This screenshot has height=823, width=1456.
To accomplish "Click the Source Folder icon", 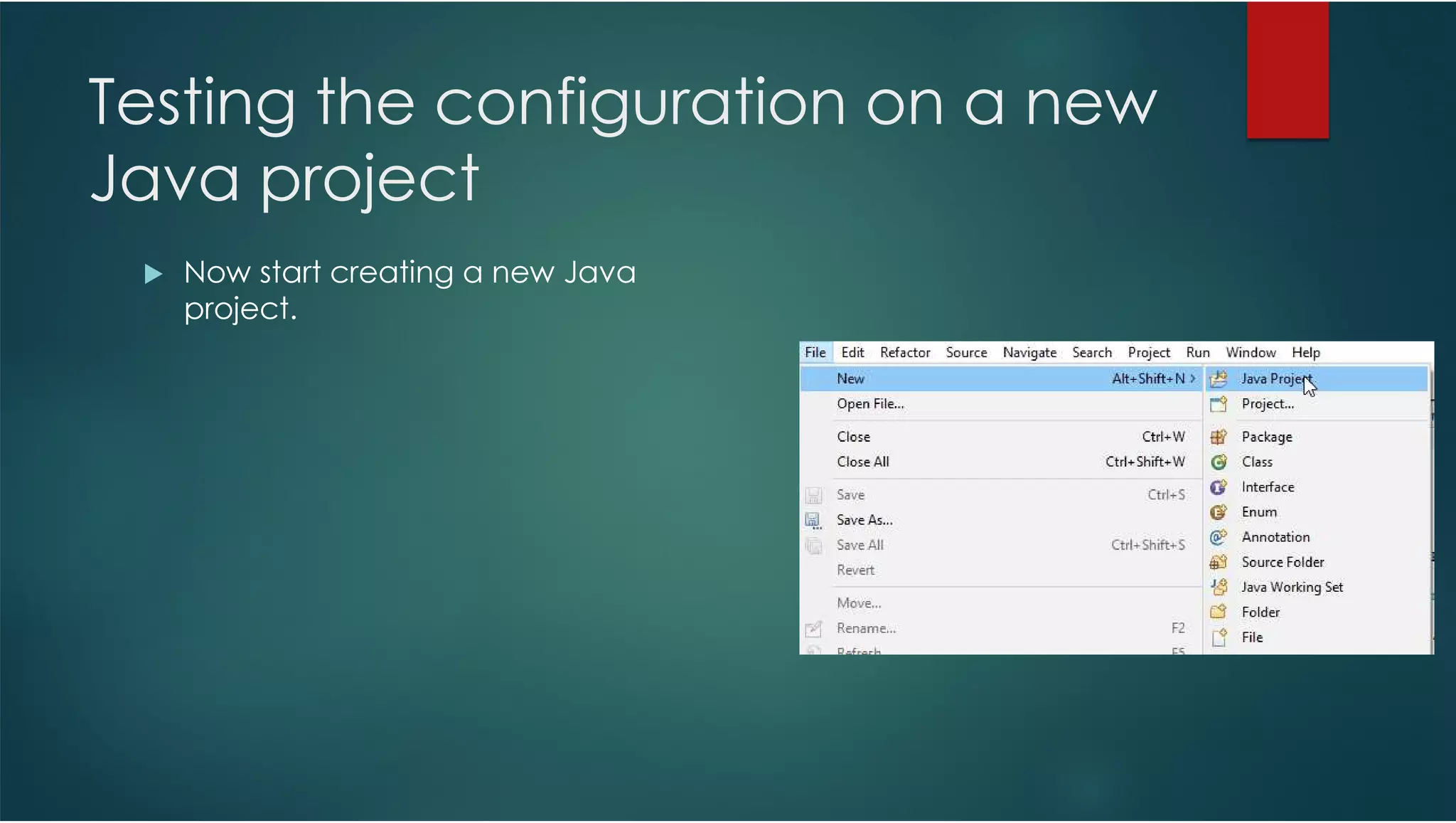I will (x=1219, y=562).
